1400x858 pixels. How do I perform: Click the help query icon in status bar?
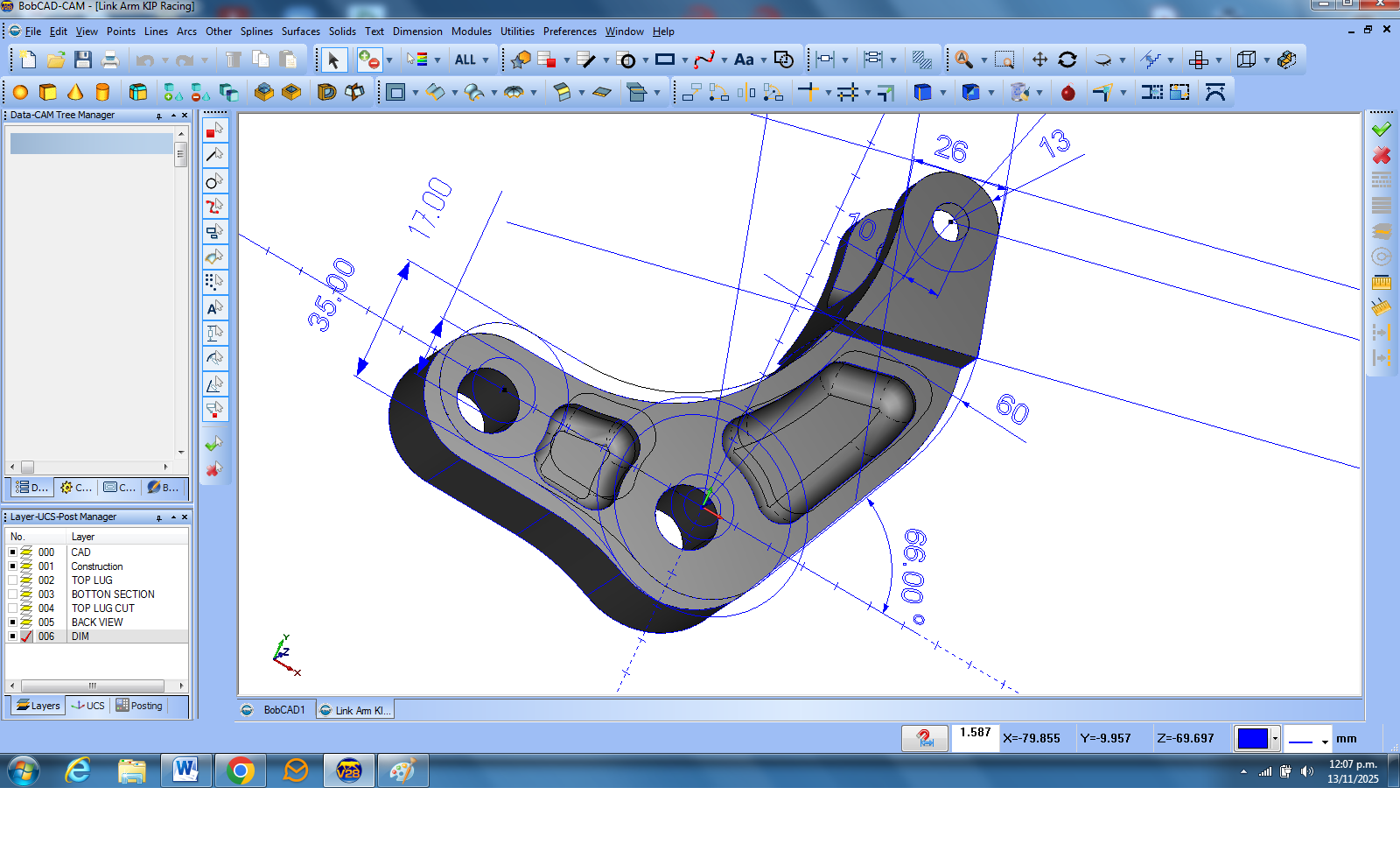click(x=925, y=739)
